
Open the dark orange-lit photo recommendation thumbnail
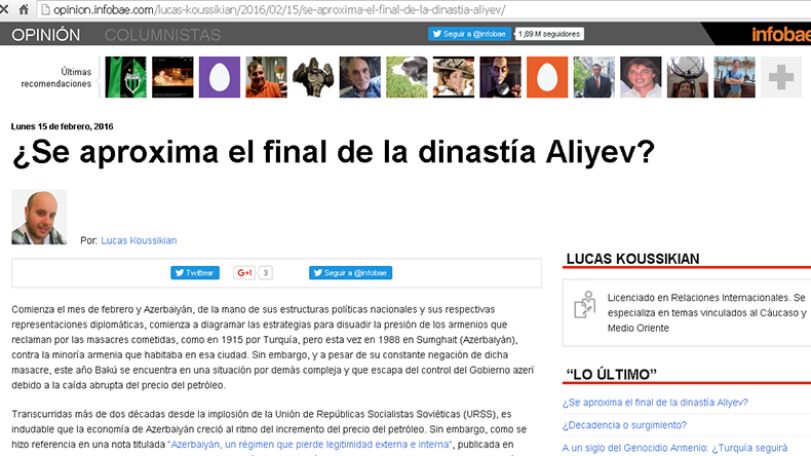click(x=173, y=77)
